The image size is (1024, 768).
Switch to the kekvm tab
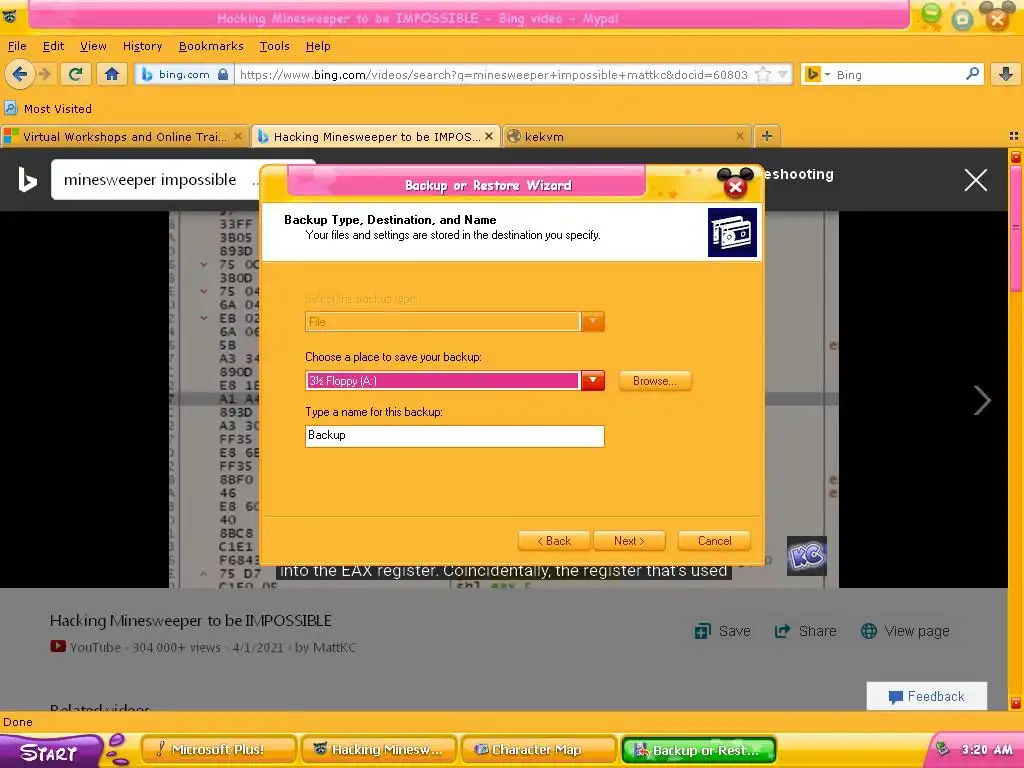coord(627,136)
